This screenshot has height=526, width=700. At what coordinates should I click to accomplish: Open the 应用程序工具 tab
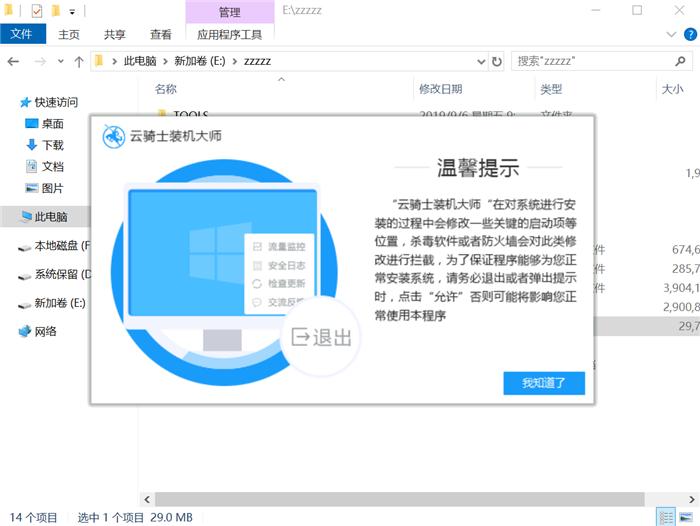tap(229, 34)
